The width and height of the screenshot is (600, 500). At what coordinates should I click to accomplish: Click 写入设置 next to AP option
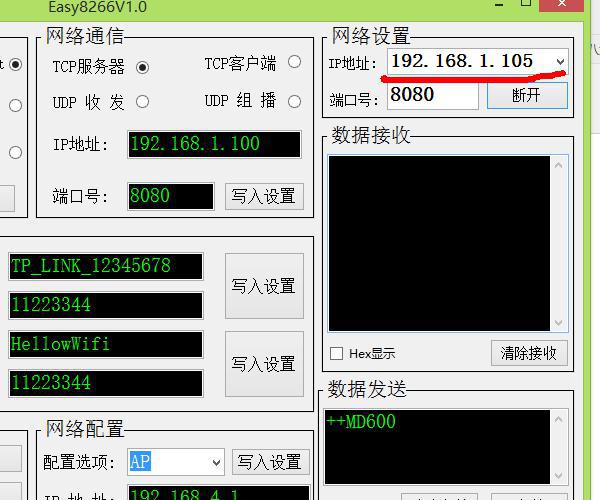coord(270,462)
